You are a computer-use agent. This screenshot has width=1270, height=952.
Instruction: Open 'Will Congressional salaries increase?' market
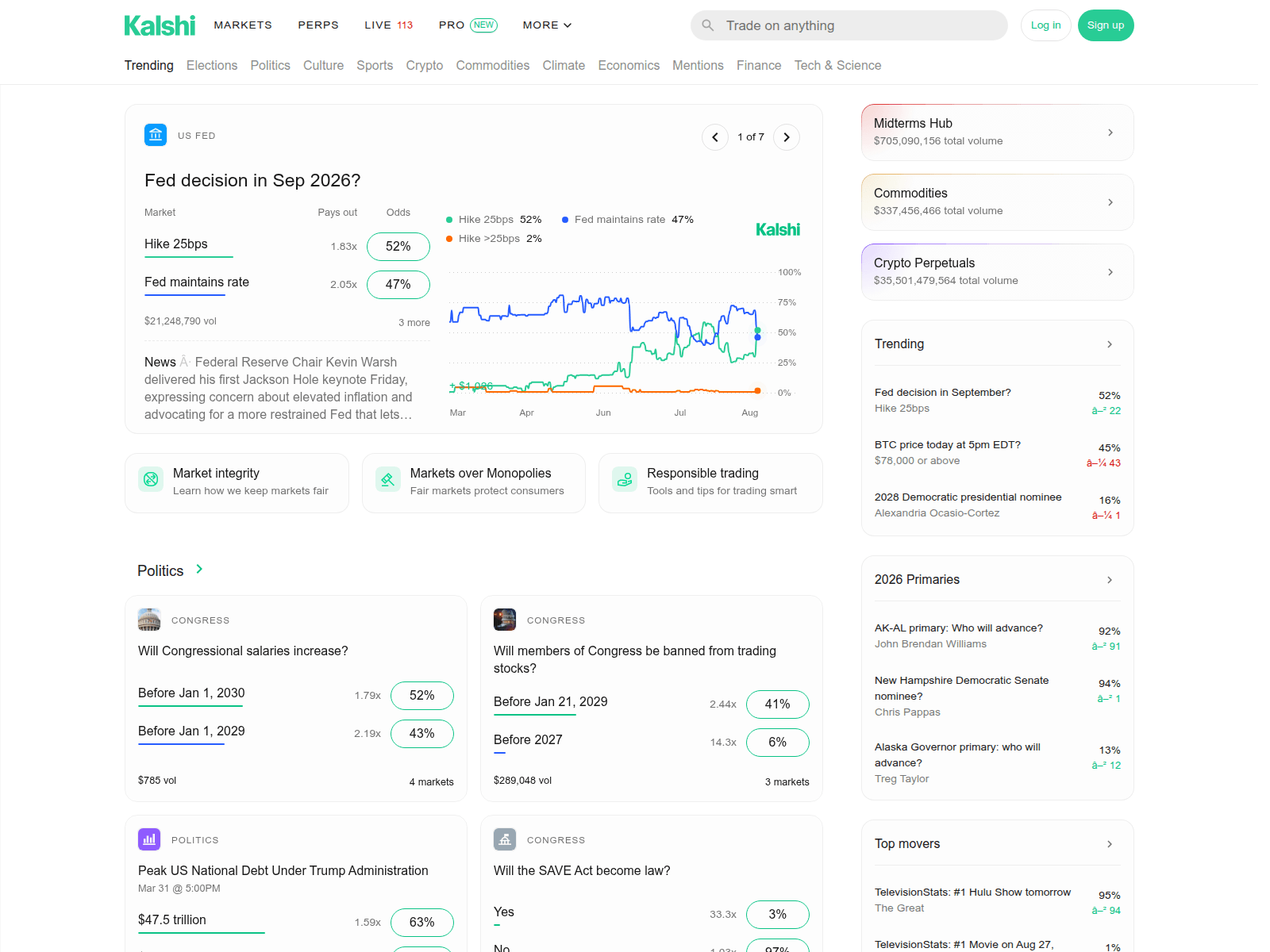coord(243,651)
